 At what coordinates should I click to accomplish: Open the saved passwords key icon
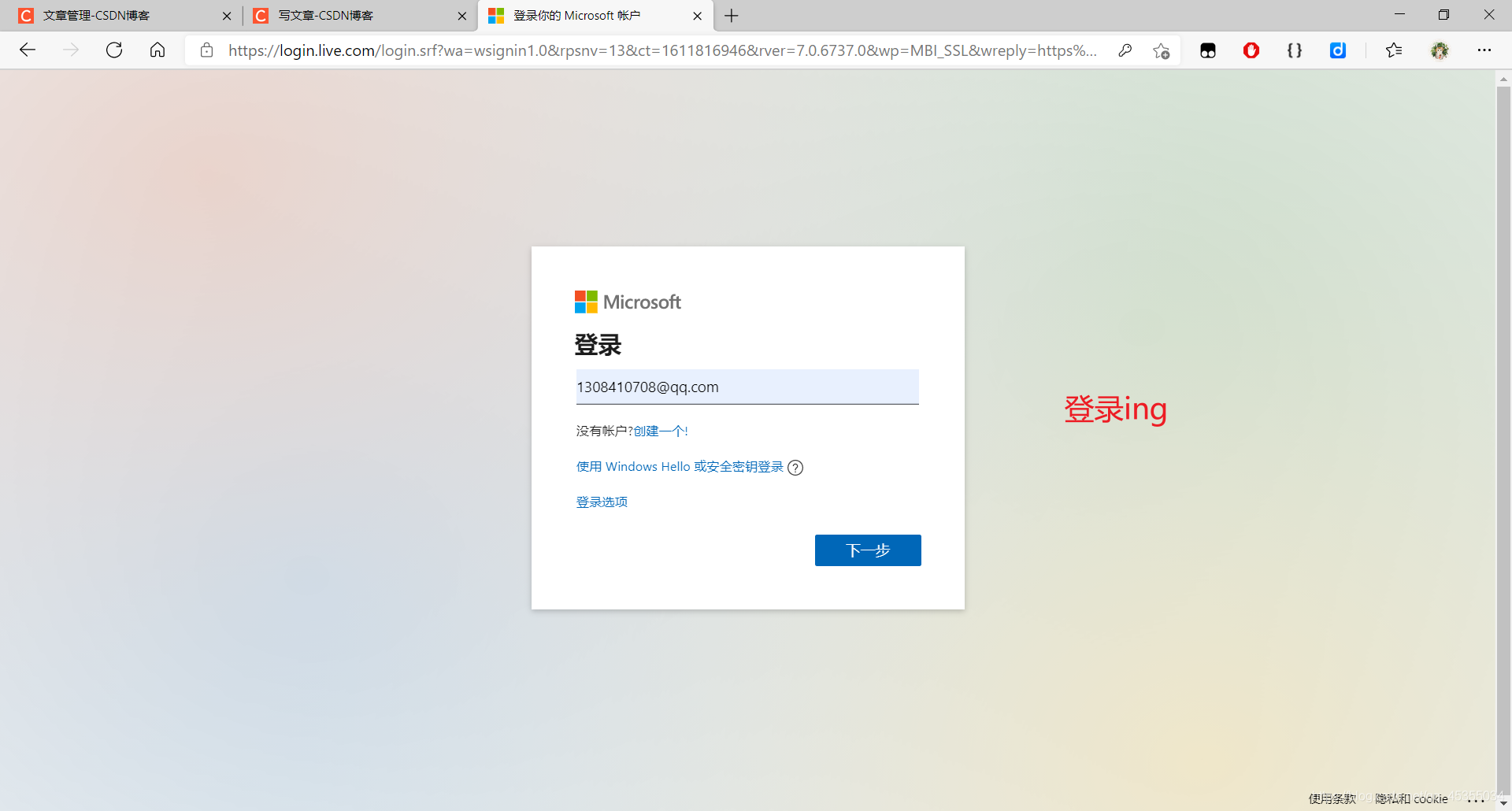tap(1125, 50)
